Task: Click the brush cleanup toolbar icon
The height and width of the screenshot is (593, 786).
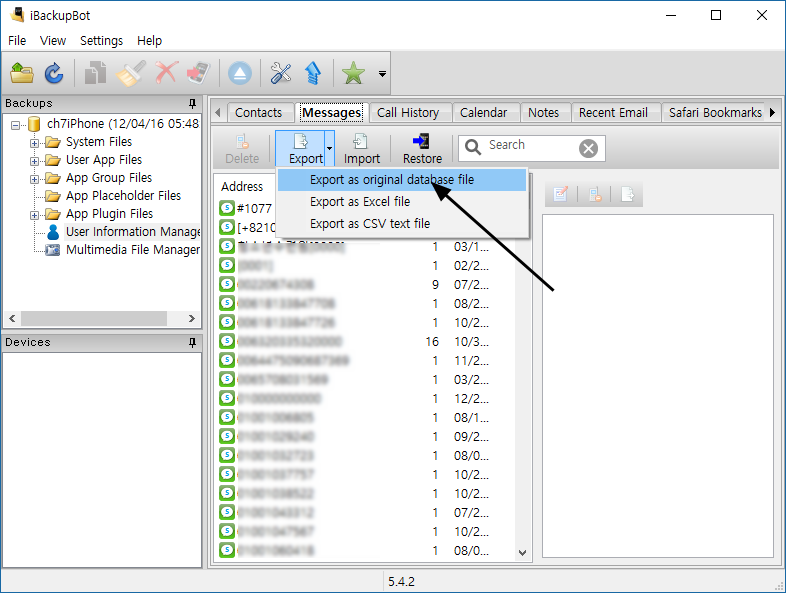Action: coord(130,73)
